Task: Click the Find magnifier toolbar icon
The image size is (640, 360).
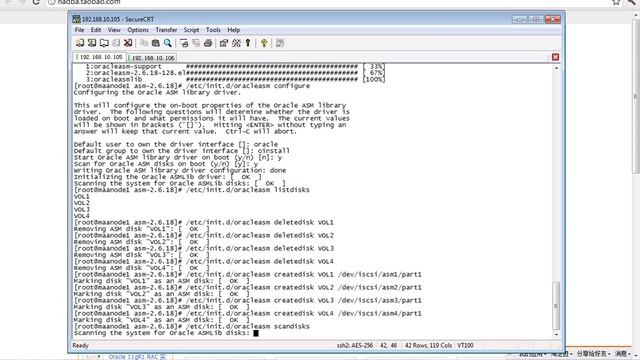Action: tap(167, 43)
